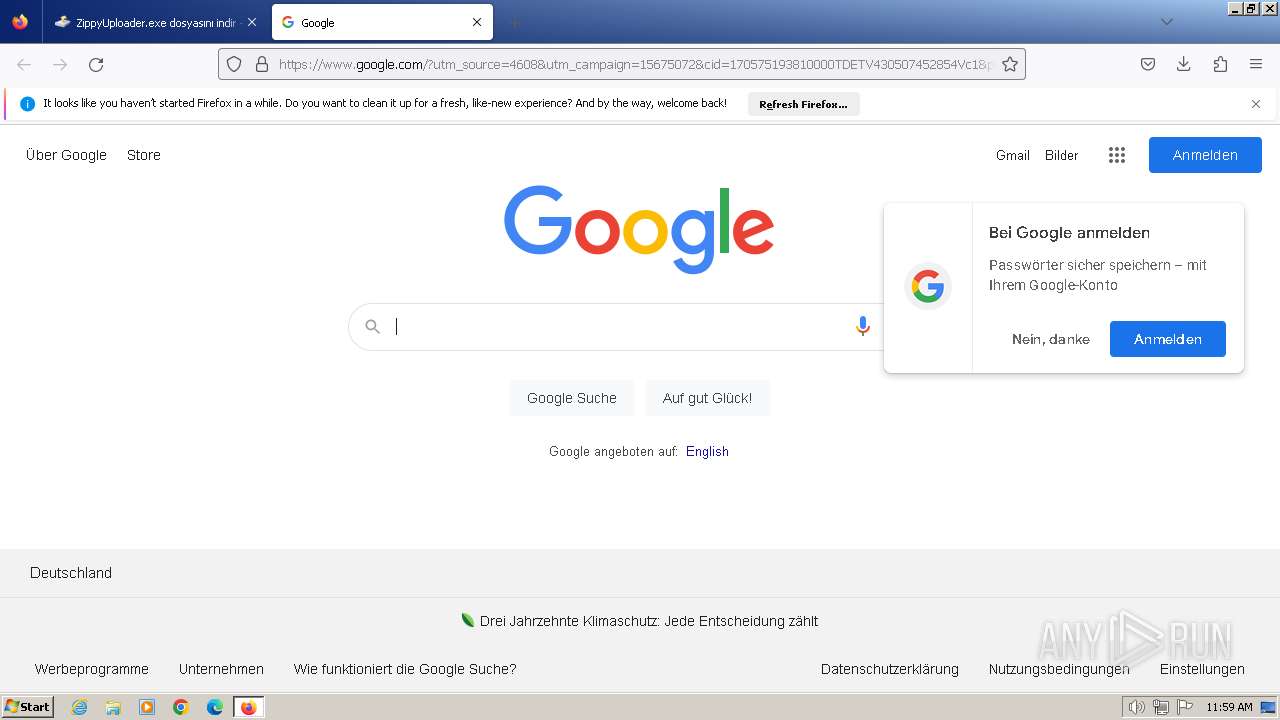This screenshot has height=720, width=1280.
Task: Open the Action Center flag icon
Action: click(x=1185, y=707)
